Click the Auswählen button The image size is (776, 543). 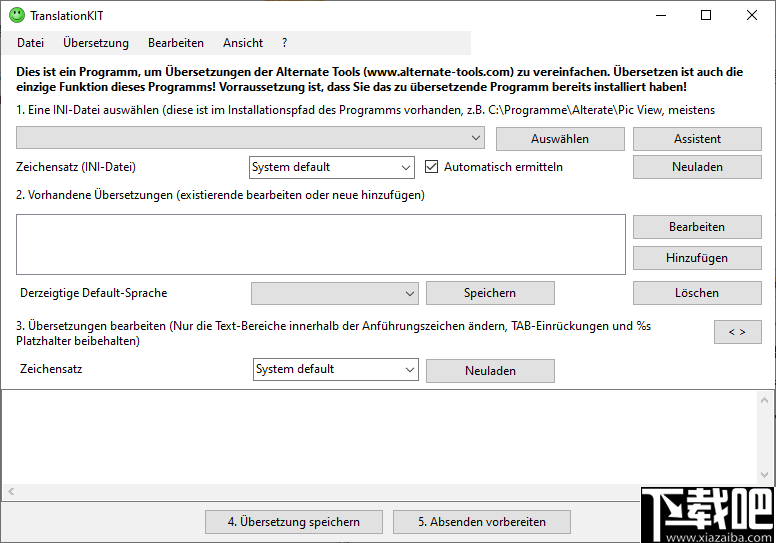click(x=560, y=139)
